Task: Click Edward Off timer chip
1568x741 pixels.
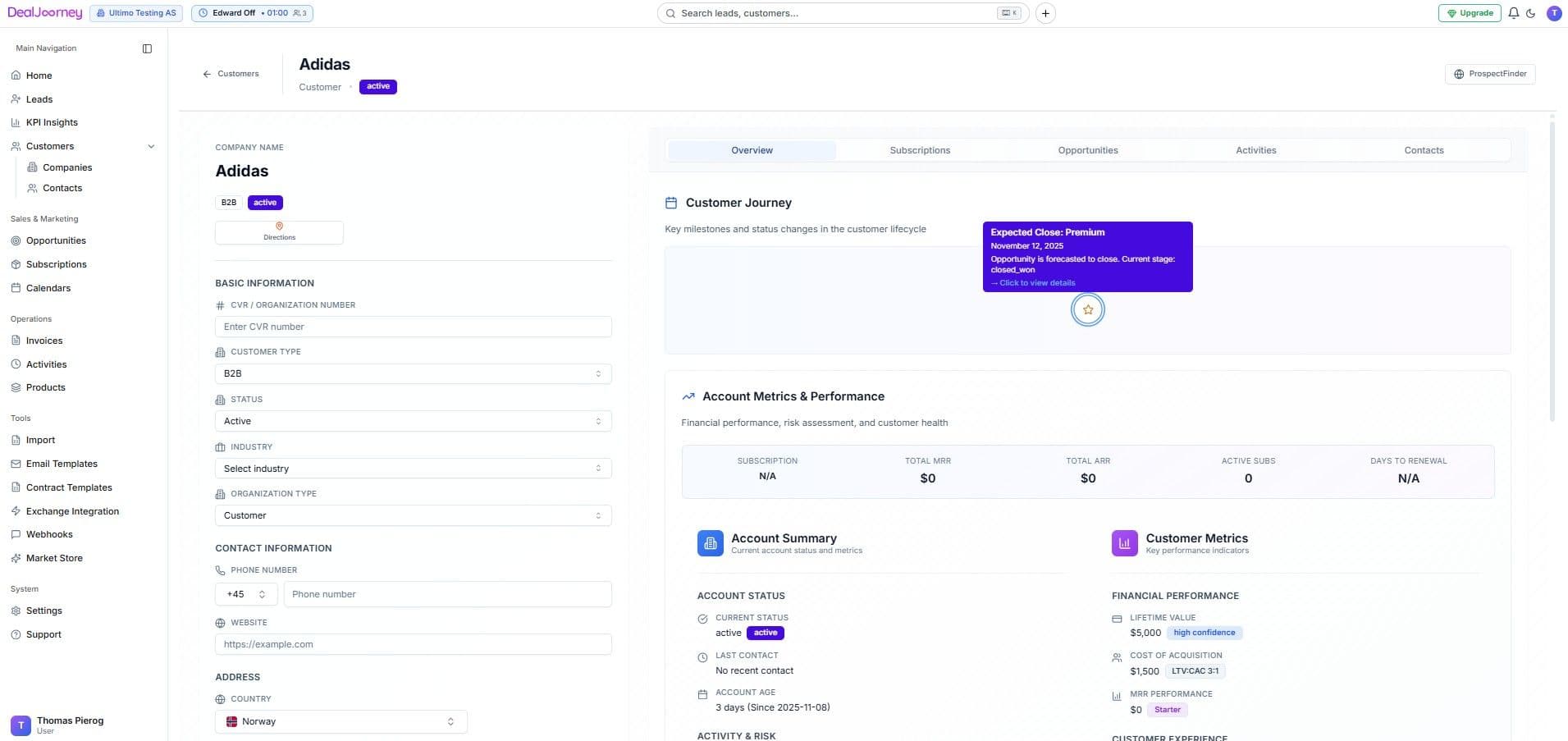Action: [252, 13]
